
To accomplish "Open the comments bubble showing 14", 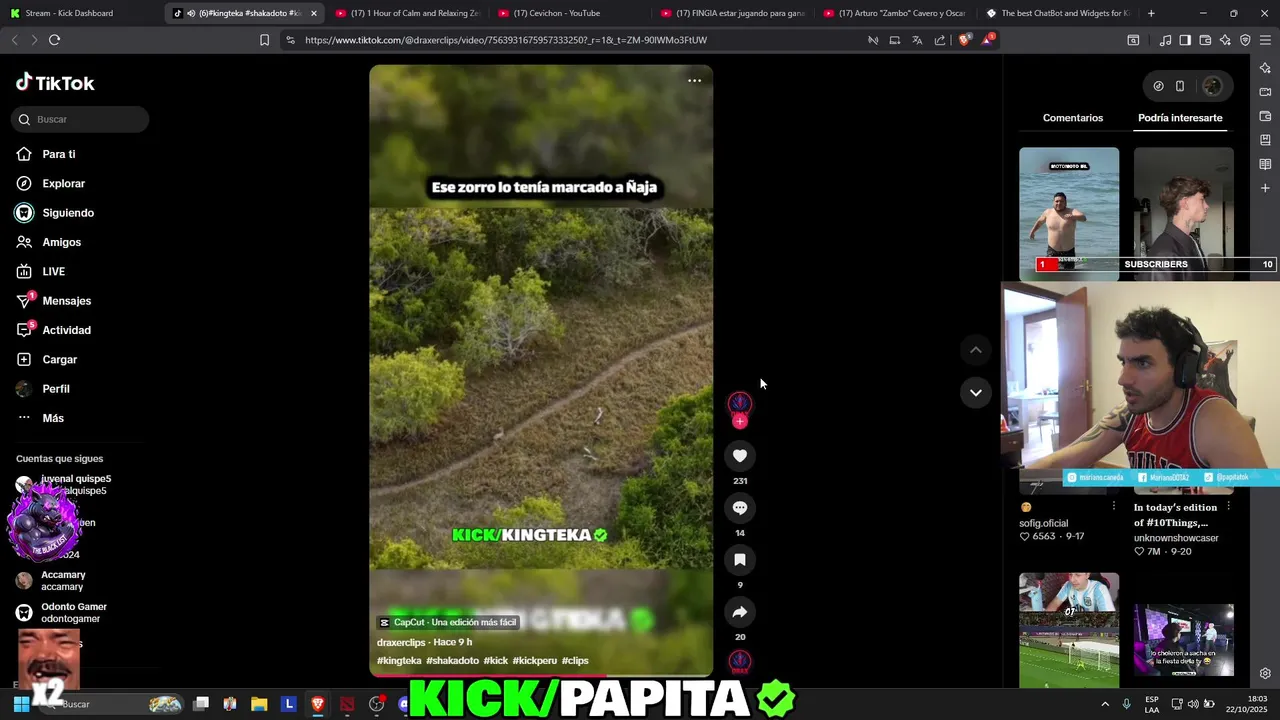I will 740,508.
